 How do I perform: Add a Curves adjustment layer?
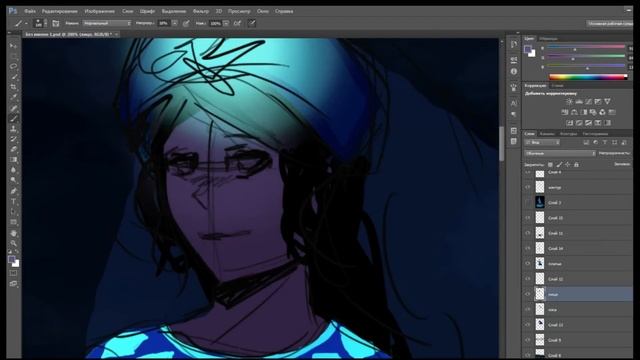588,102
